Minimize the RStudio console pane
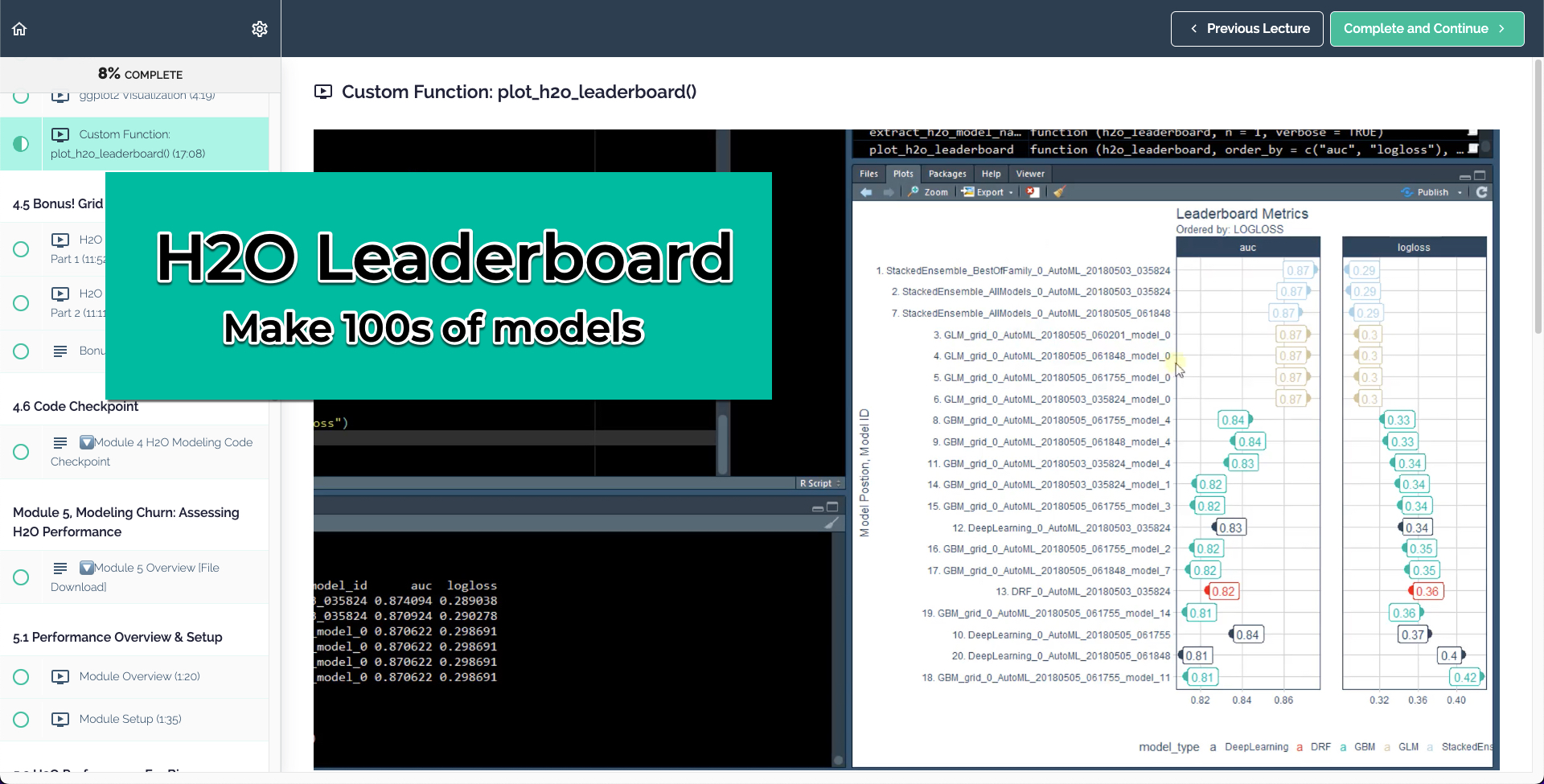Image resolution: width=1544 pixels, height=784 pixels. tap(818, 508)
